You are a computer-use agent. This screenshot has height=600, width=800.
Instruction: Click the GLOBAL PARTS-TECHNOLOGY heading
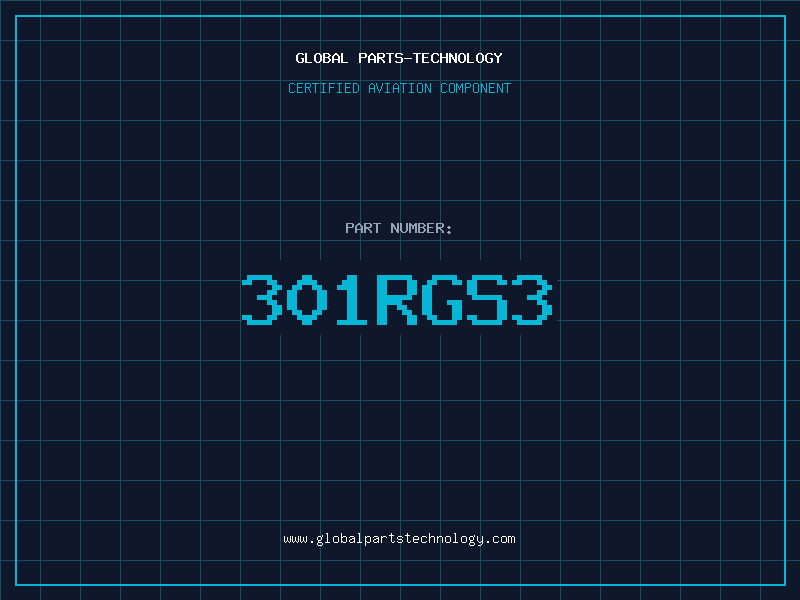399,58
